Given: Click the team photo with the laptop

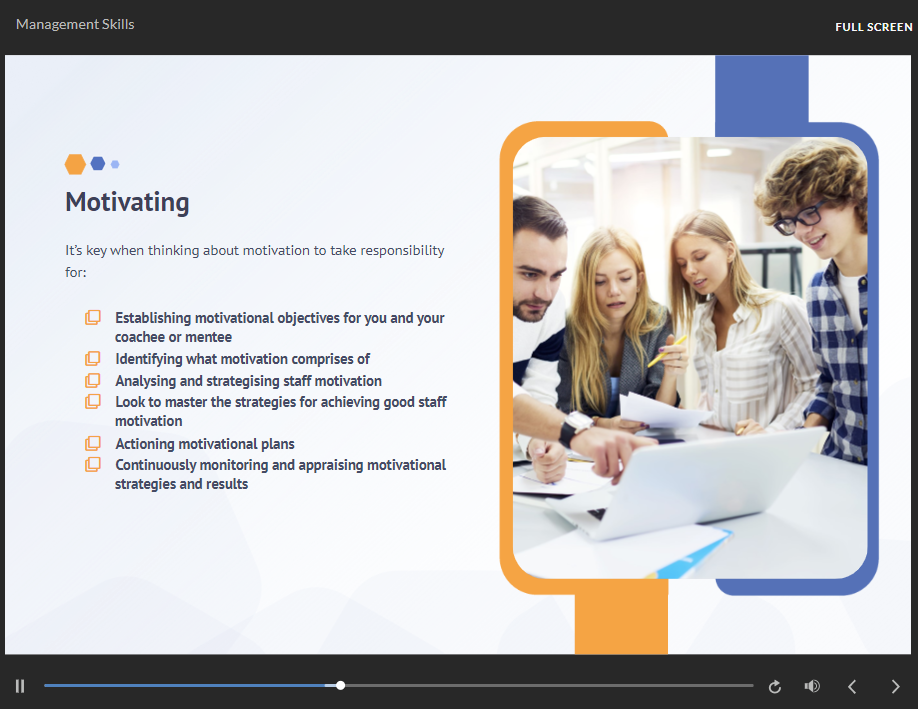Looking at the screenshot, I should click(x=690, y=357).
